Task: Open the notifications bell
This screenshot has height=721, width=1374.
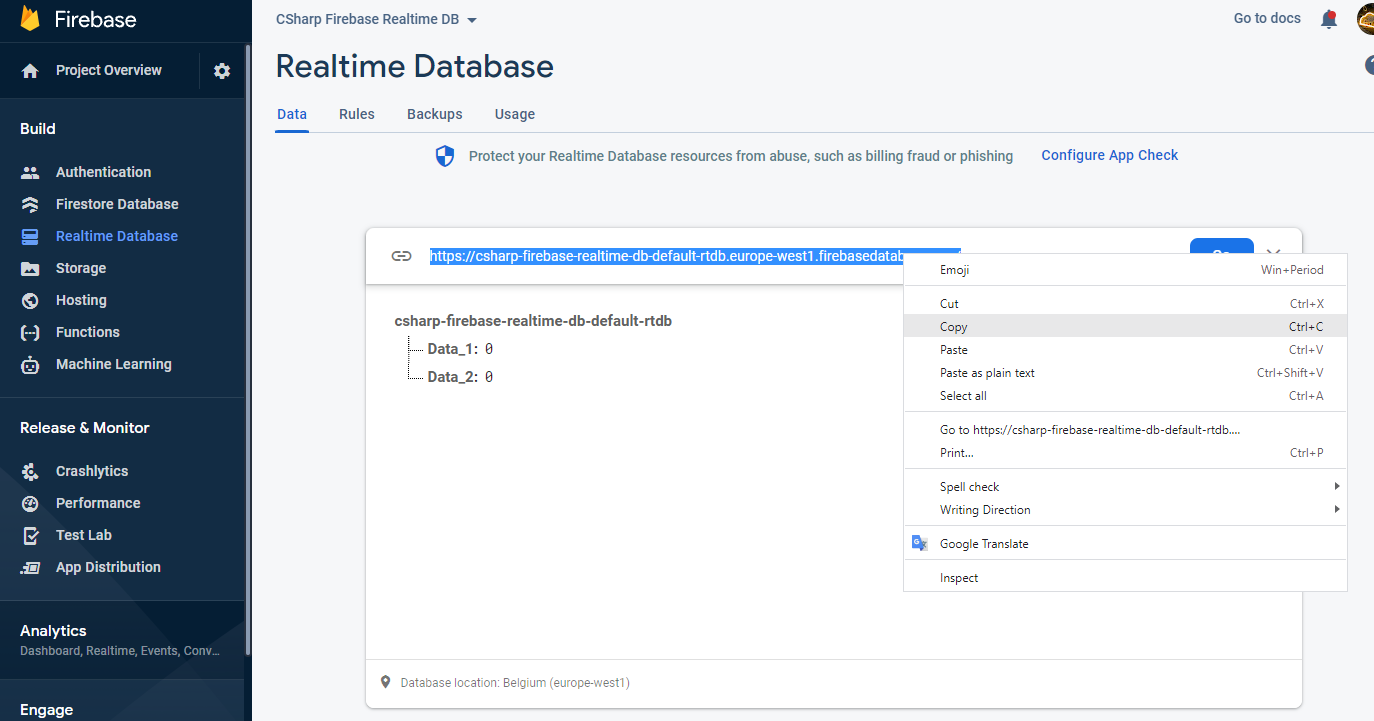Action: 1328,18
